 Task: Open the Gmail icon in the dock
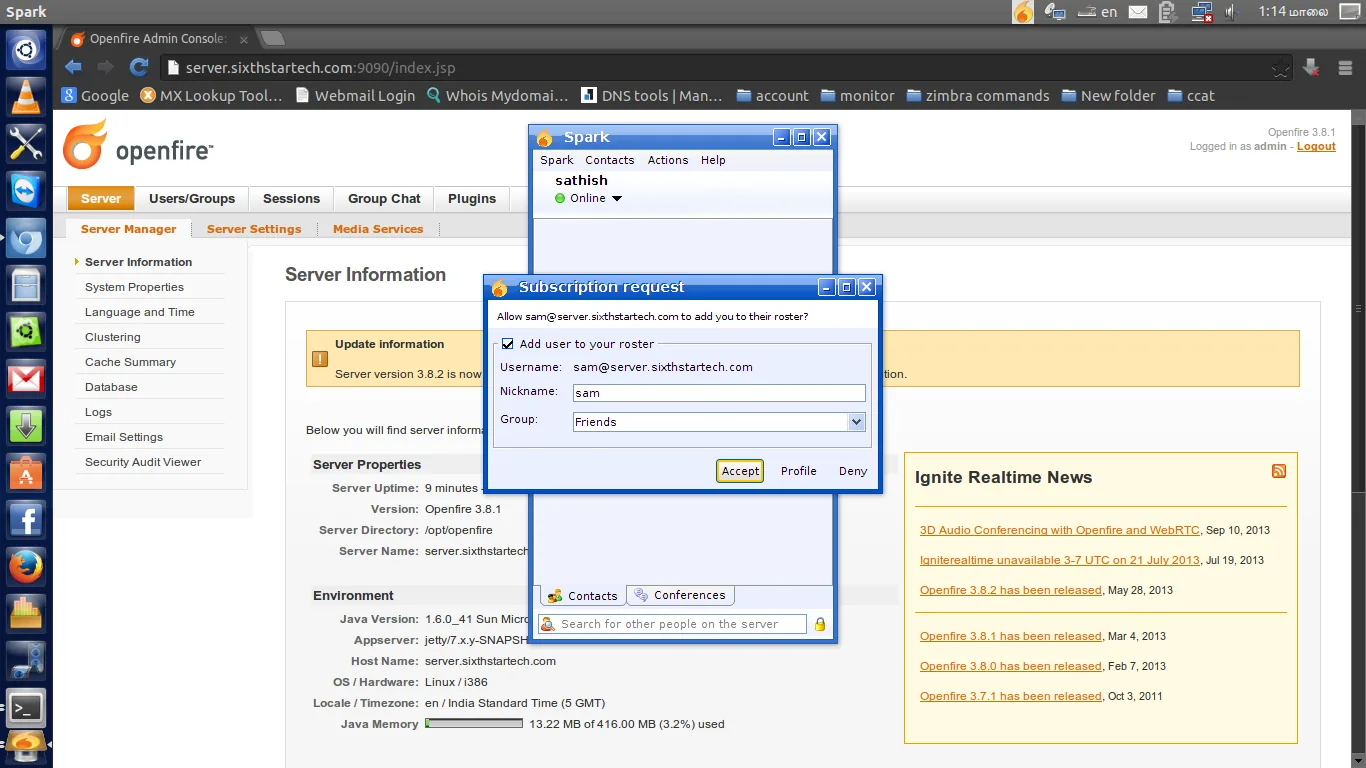26,380
